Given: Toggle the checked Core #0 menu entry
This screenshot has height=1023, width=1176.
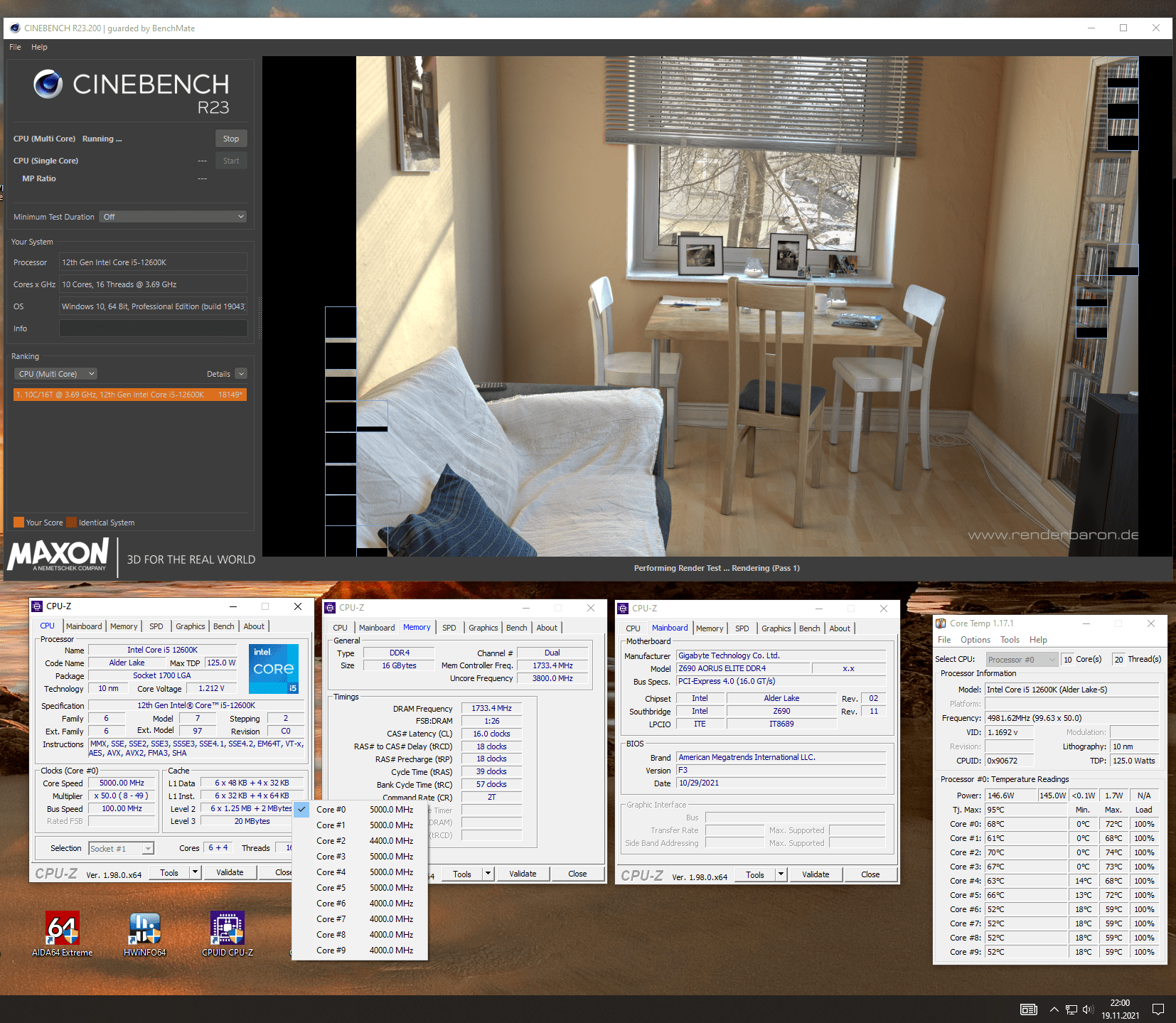Looking at the screenshot, I should (x=360, y=810).
